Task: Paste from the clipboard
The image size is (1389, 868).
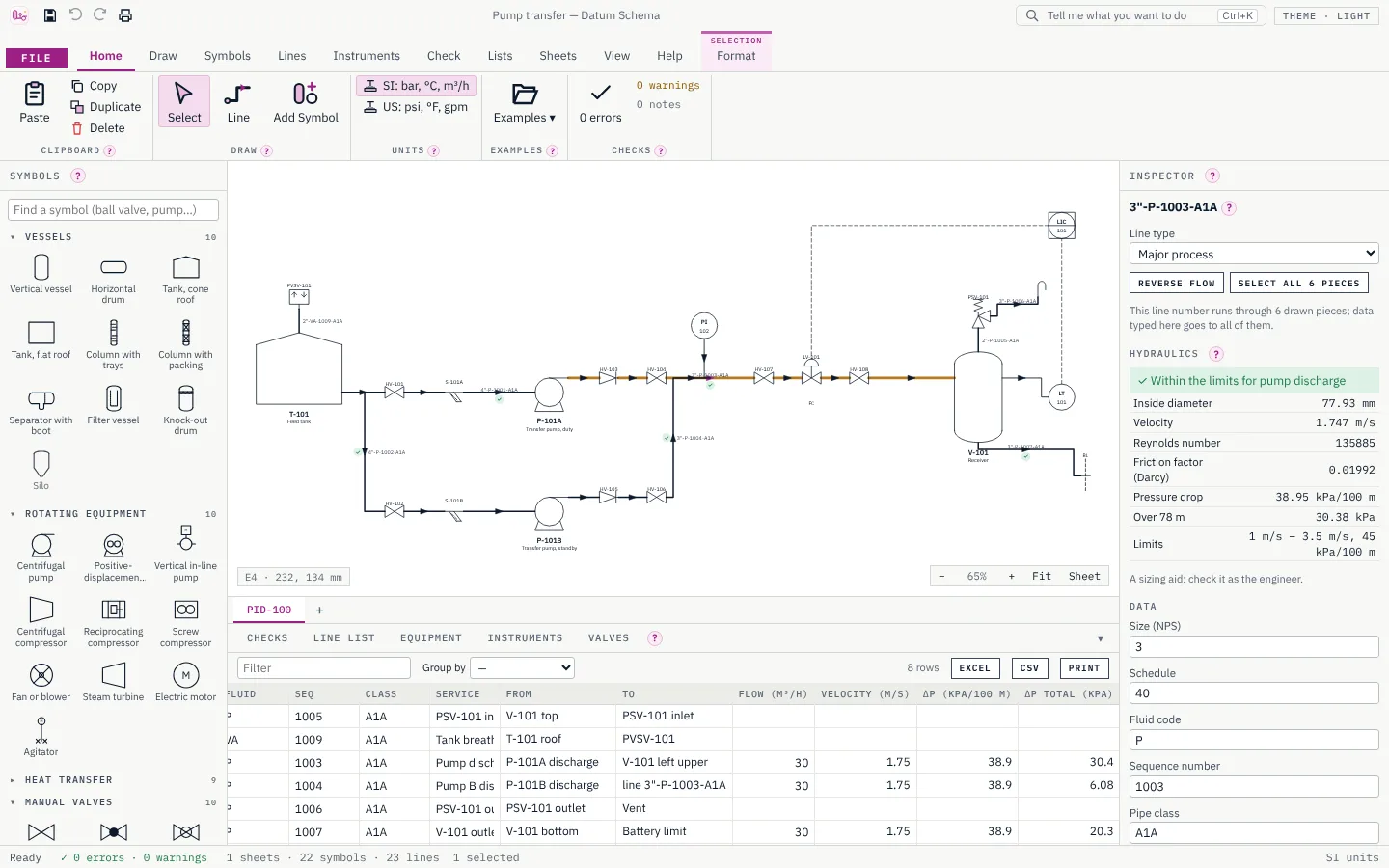Action: 35,102
